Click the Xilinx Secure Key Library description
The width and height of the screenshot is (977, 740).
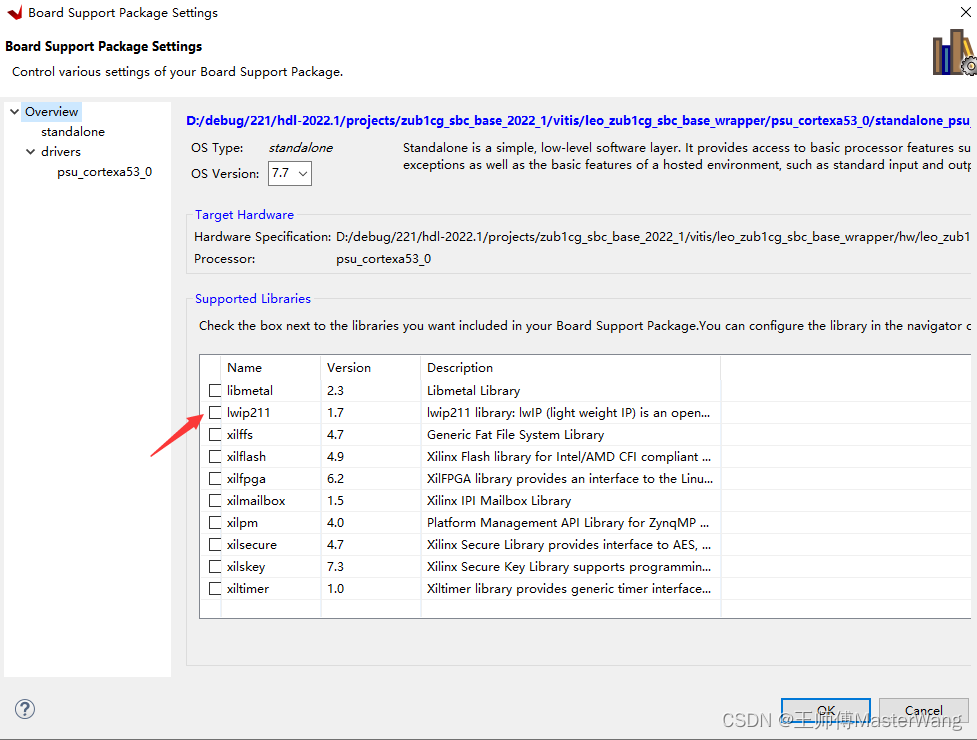click(x=569, y=566)
